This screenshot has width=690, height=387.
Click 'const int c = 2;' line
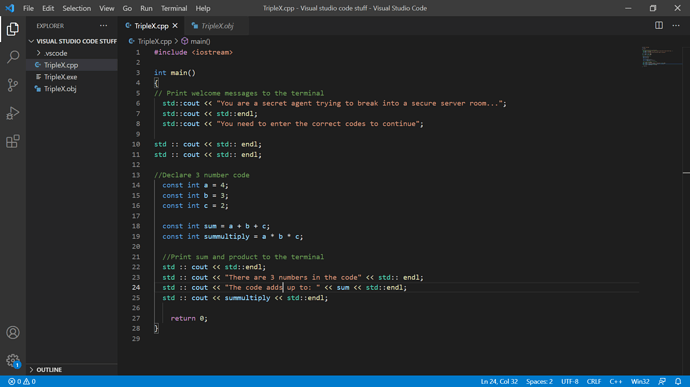click(195, 206)
